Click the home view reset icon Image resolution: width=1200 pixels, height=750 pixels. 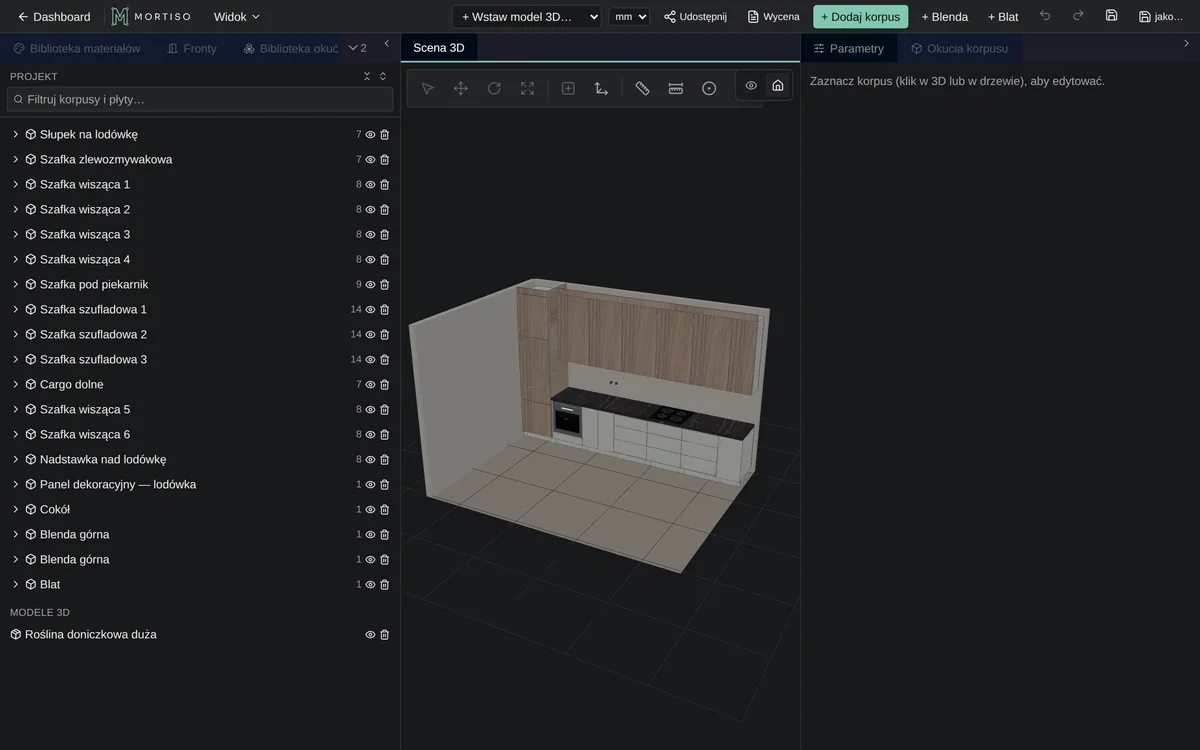(x=778, y=85)
